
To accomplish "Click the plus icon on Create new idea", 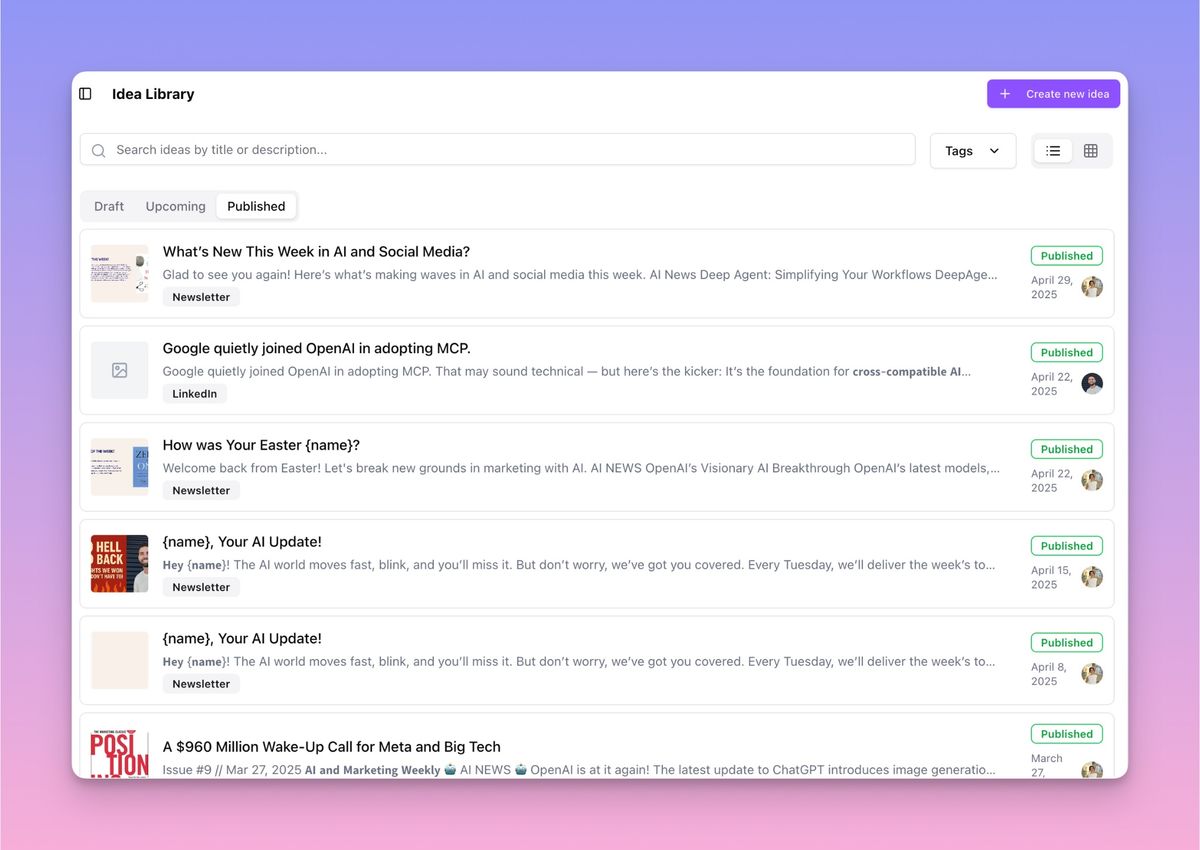I will (x=1005, y=94).
